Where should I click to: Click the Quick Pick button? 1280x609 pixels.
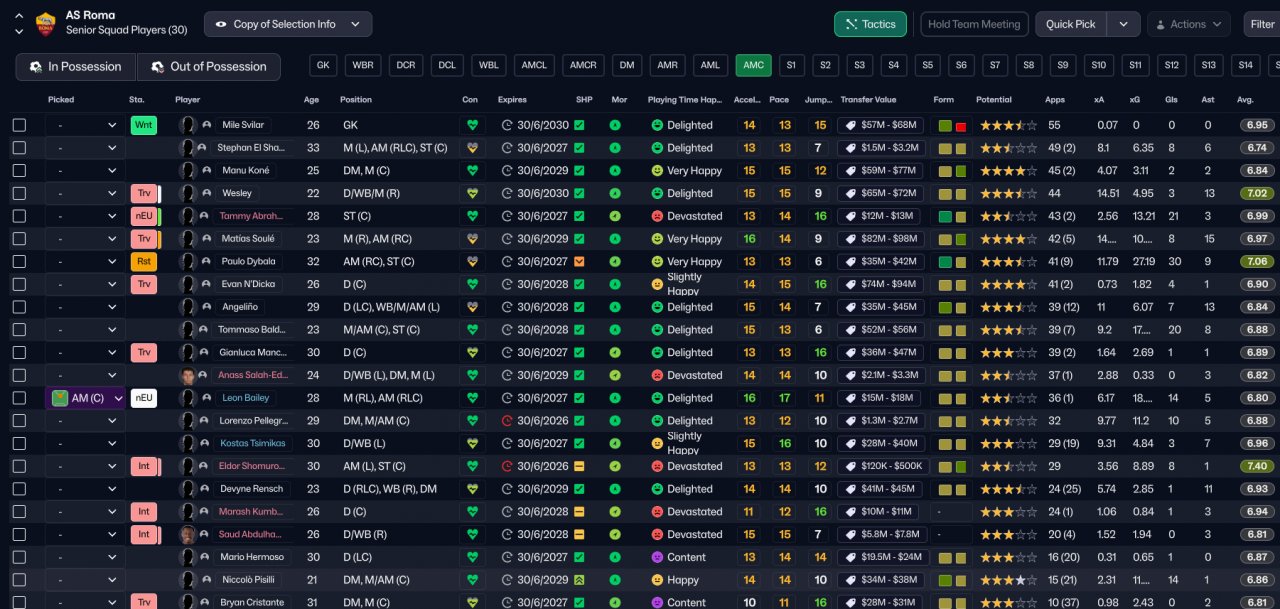coord(1071,24)
